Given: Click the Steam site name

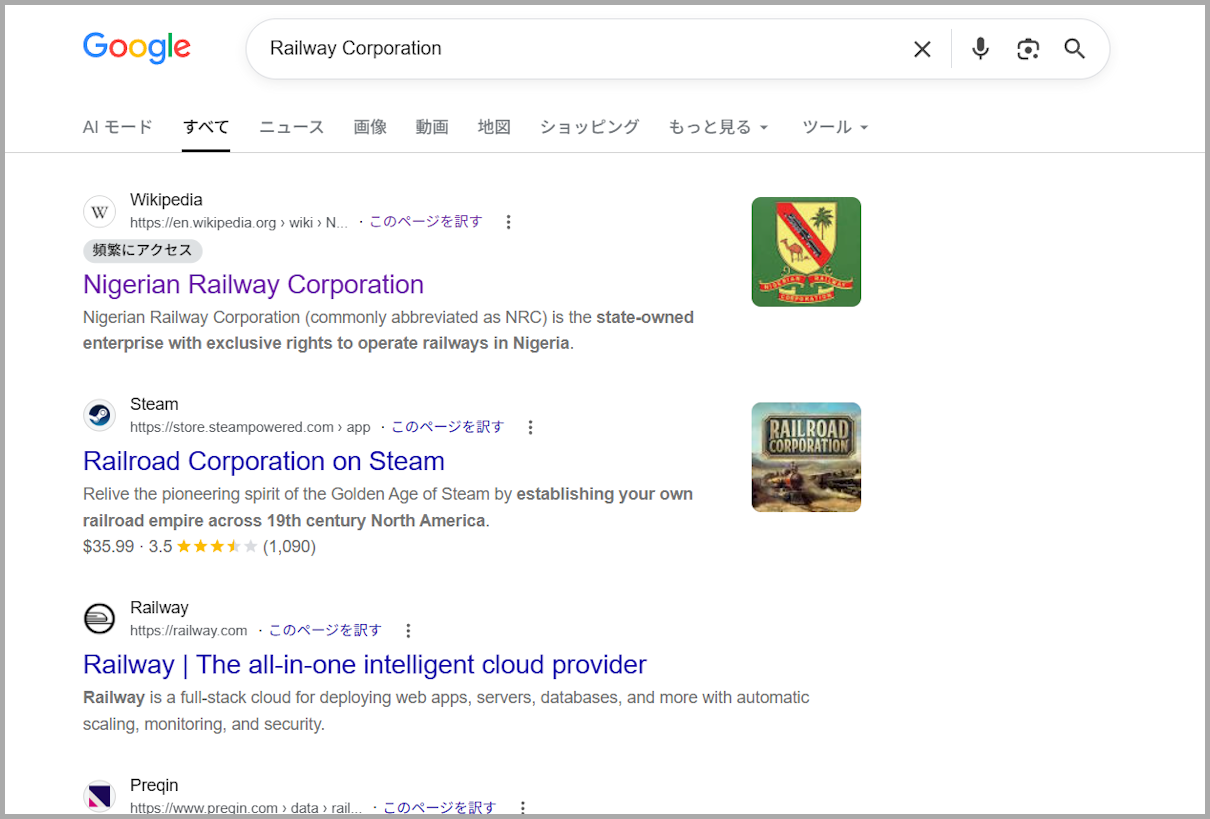Looking at the screenshot, I should pyautogui.click(x=154, y=404).
